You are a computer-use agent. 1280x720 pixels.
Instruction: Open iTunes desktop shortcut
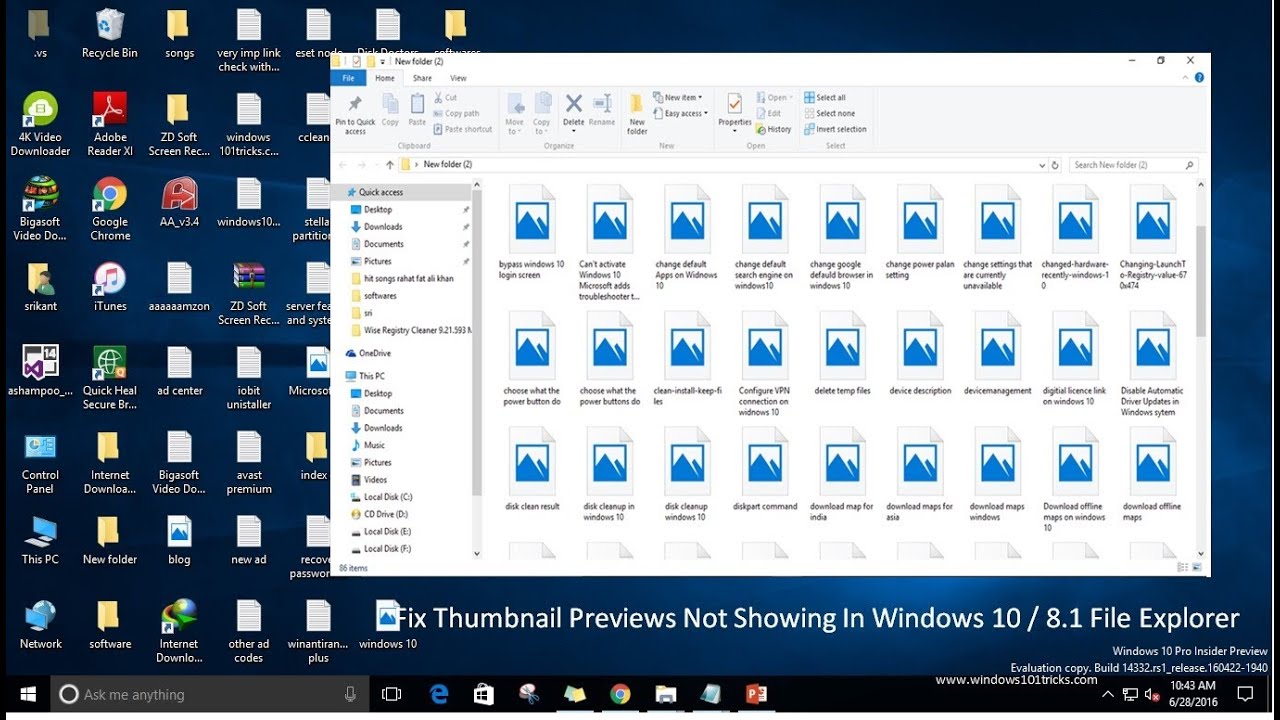pyautogui.click(x=110, y=287)
